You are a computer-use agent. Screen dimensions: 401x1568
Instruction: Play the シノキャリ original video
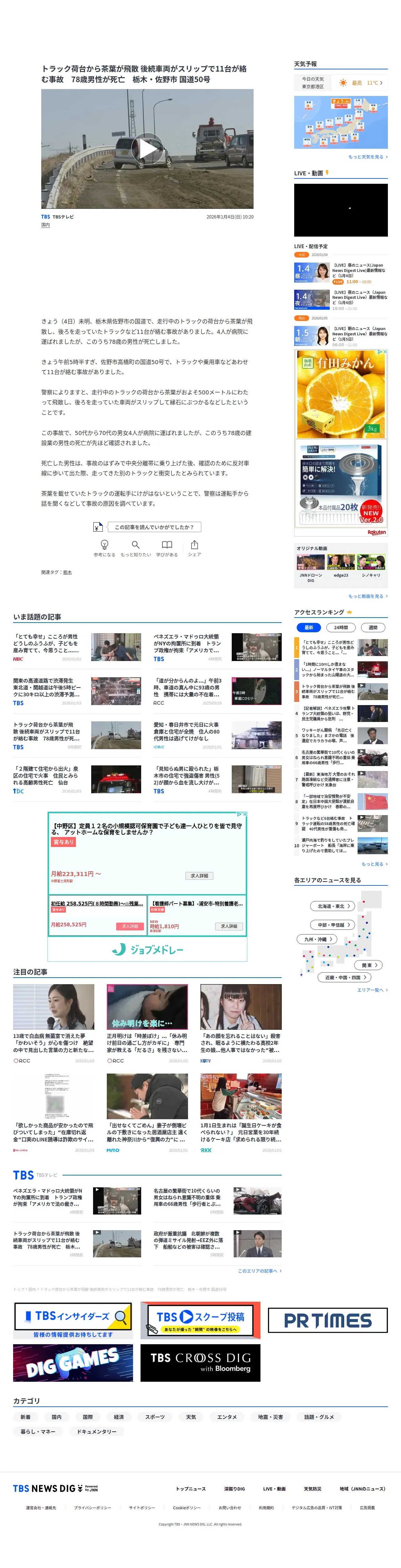[371, 562]
